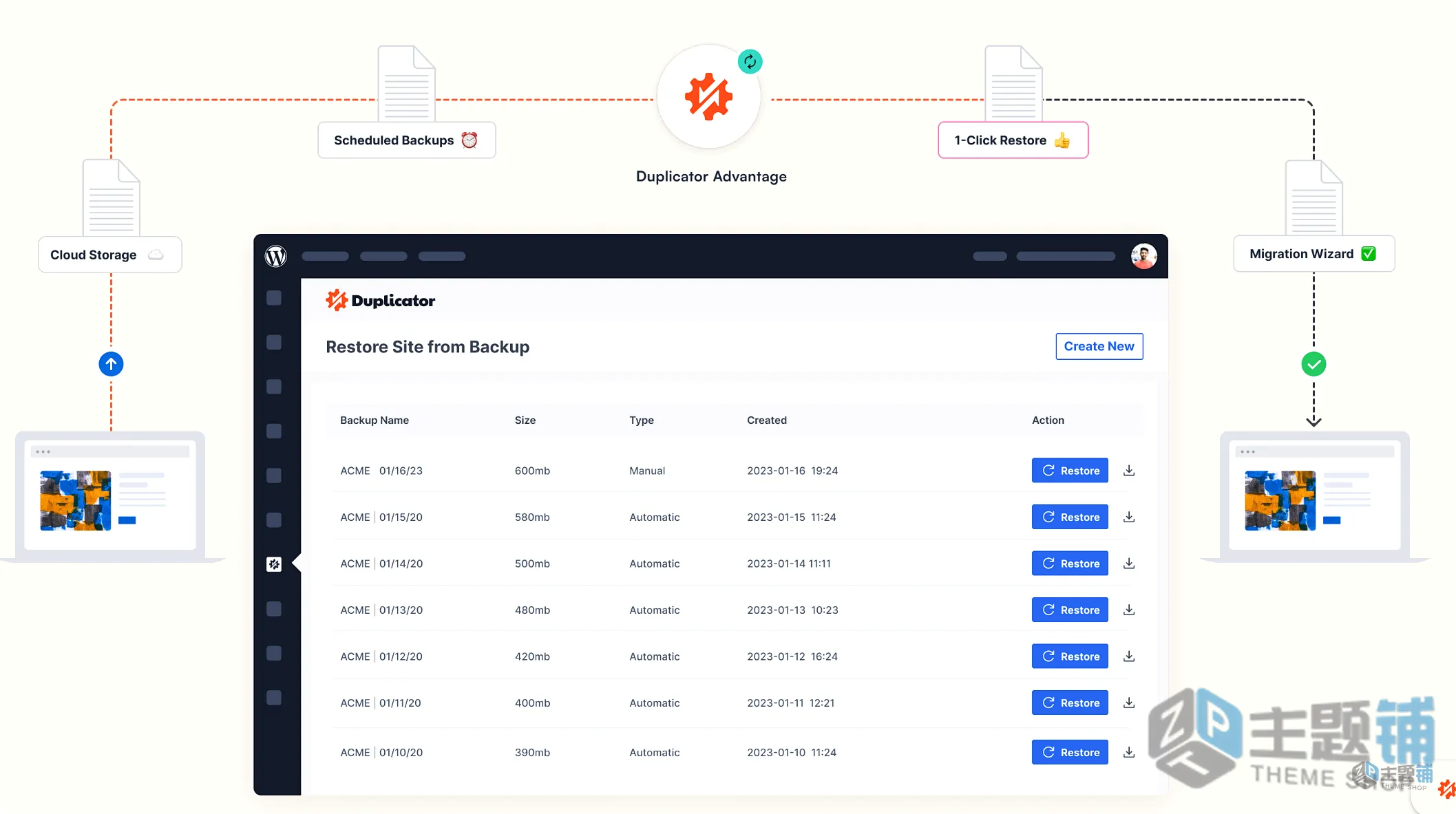Image resolution: width=1456 pixels, height=814 pixels.
Task: Click the 580mb size cell
Action: click(532, 517)
